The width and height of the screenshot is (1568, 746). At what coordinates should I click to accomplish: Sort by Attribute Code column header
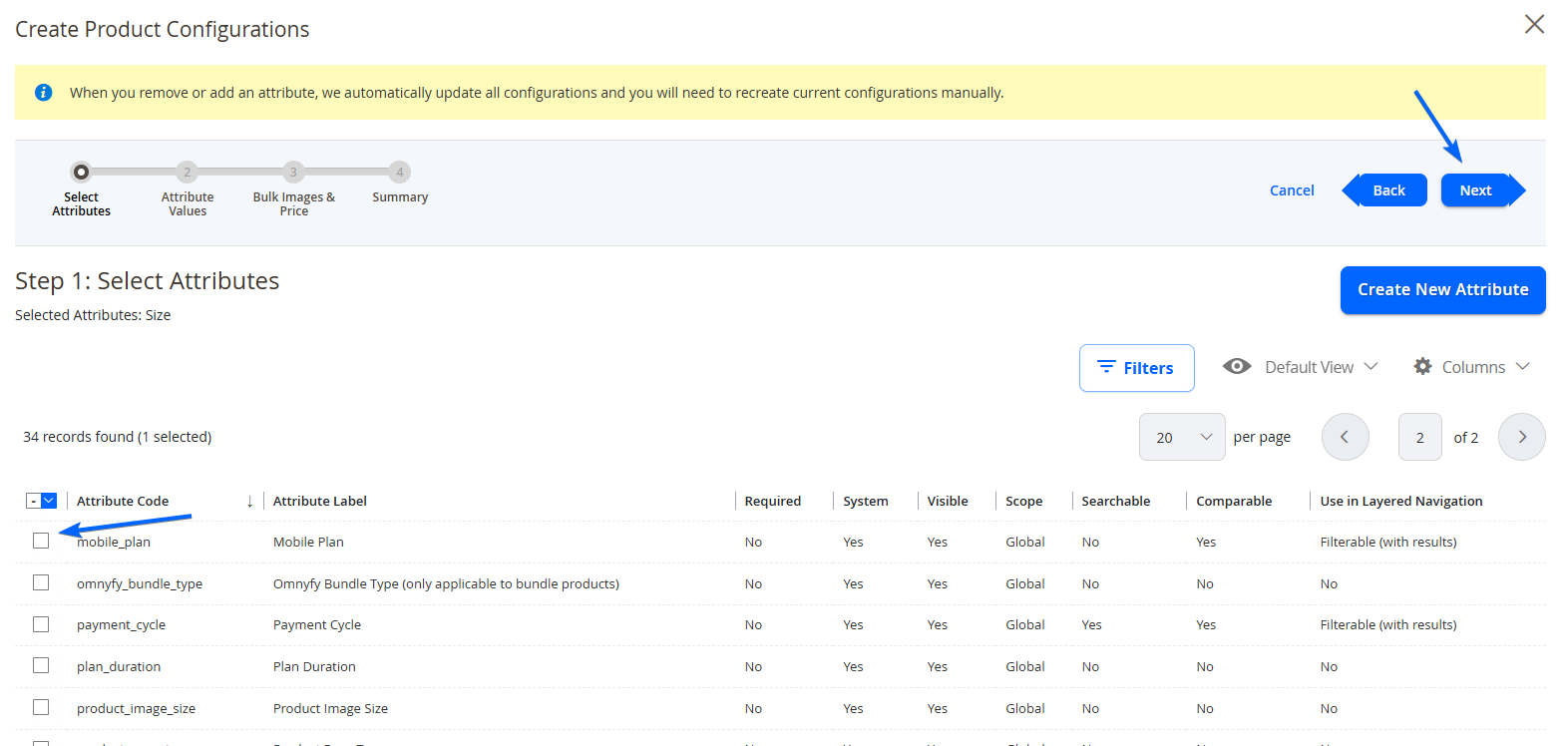pos(123,502)
